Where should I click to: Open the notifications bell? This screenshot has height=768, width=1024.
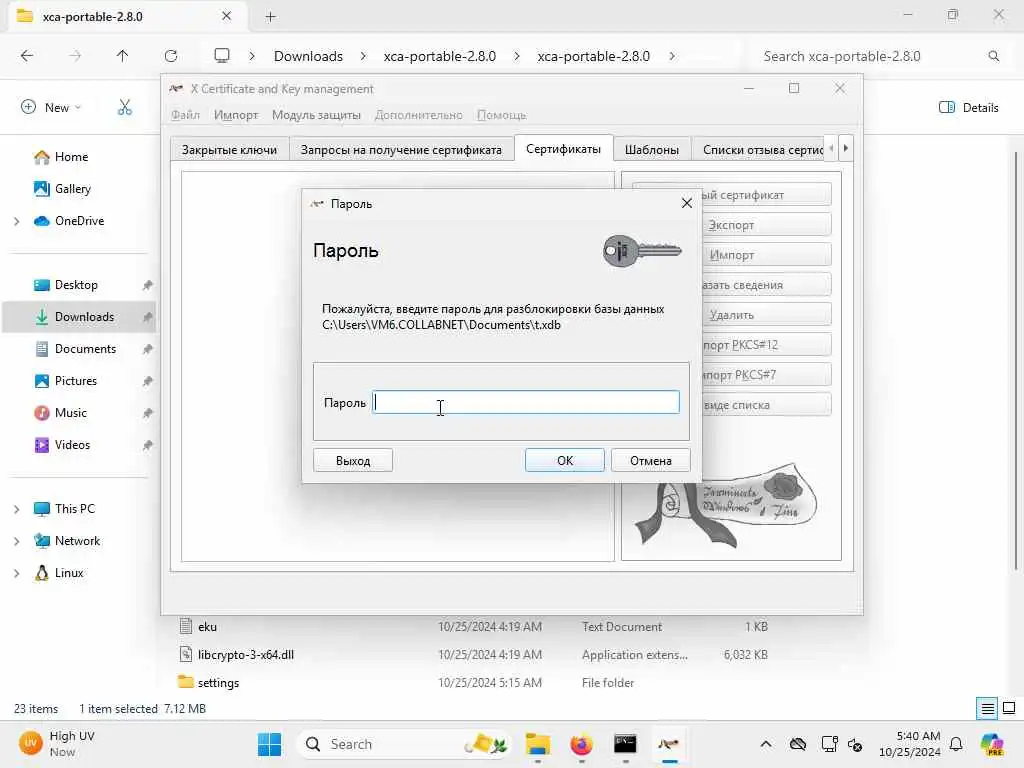[x=955, y=744]
